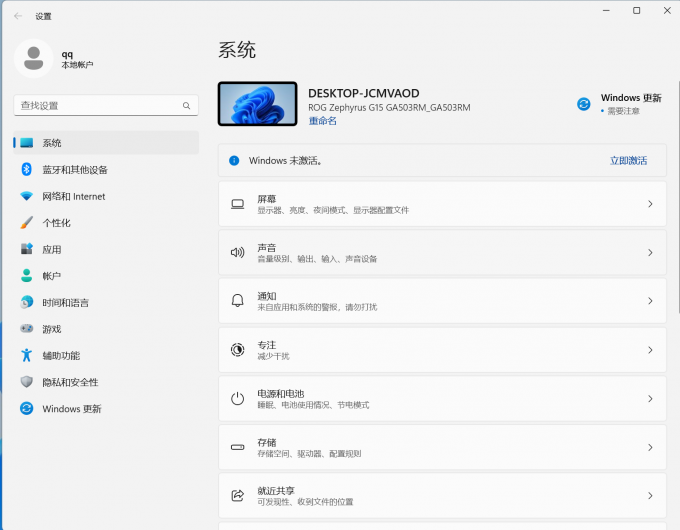Open 游戏 settings category
Viewport: 680px width, 530px height.
point(52,329)
